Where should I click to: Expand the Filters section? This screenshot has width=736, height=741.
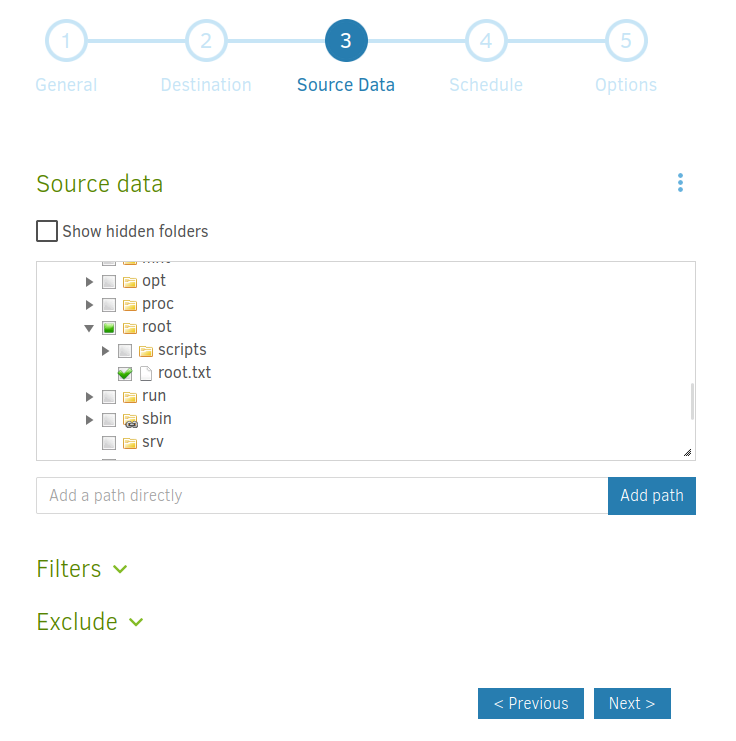[82, 569]
